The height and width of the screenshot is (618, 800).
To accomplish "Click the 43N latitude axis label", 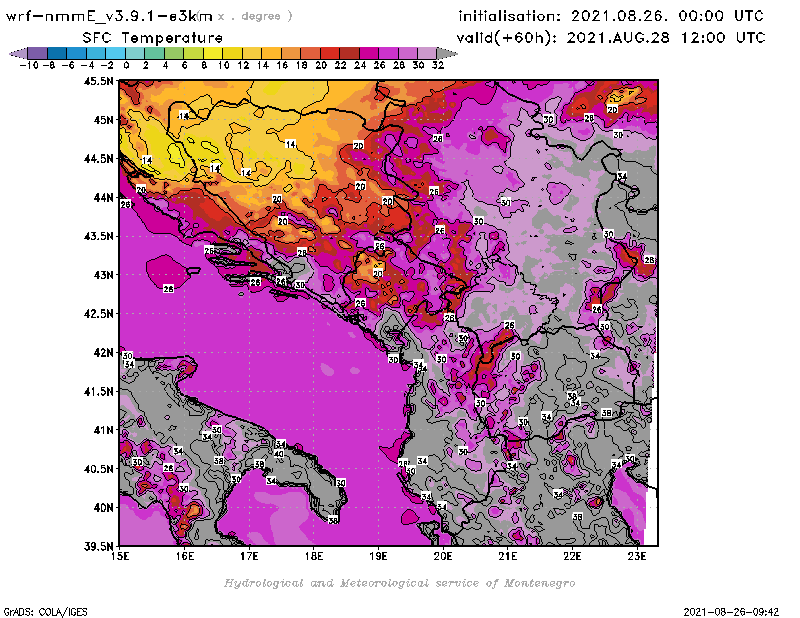I will [104, 275].
